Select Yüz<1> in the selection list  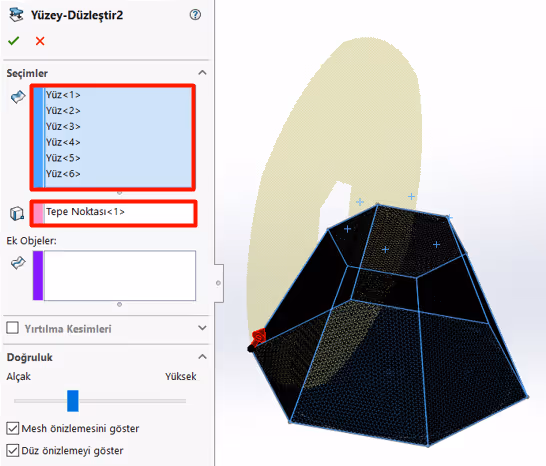pos(63,95)
